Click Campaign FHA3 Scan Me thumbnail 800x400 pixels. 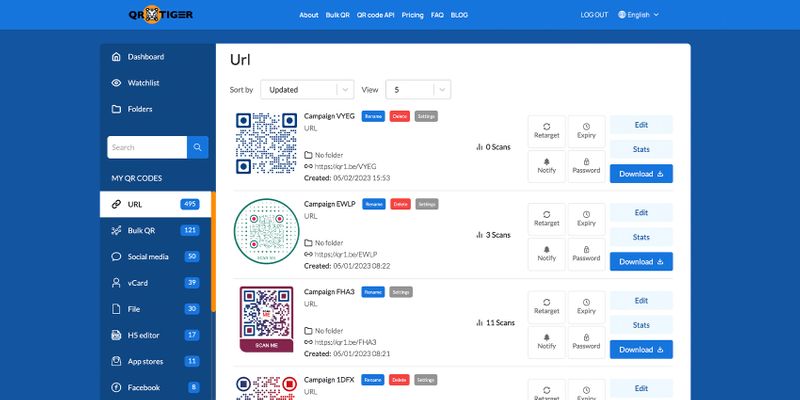click(266, 319)
